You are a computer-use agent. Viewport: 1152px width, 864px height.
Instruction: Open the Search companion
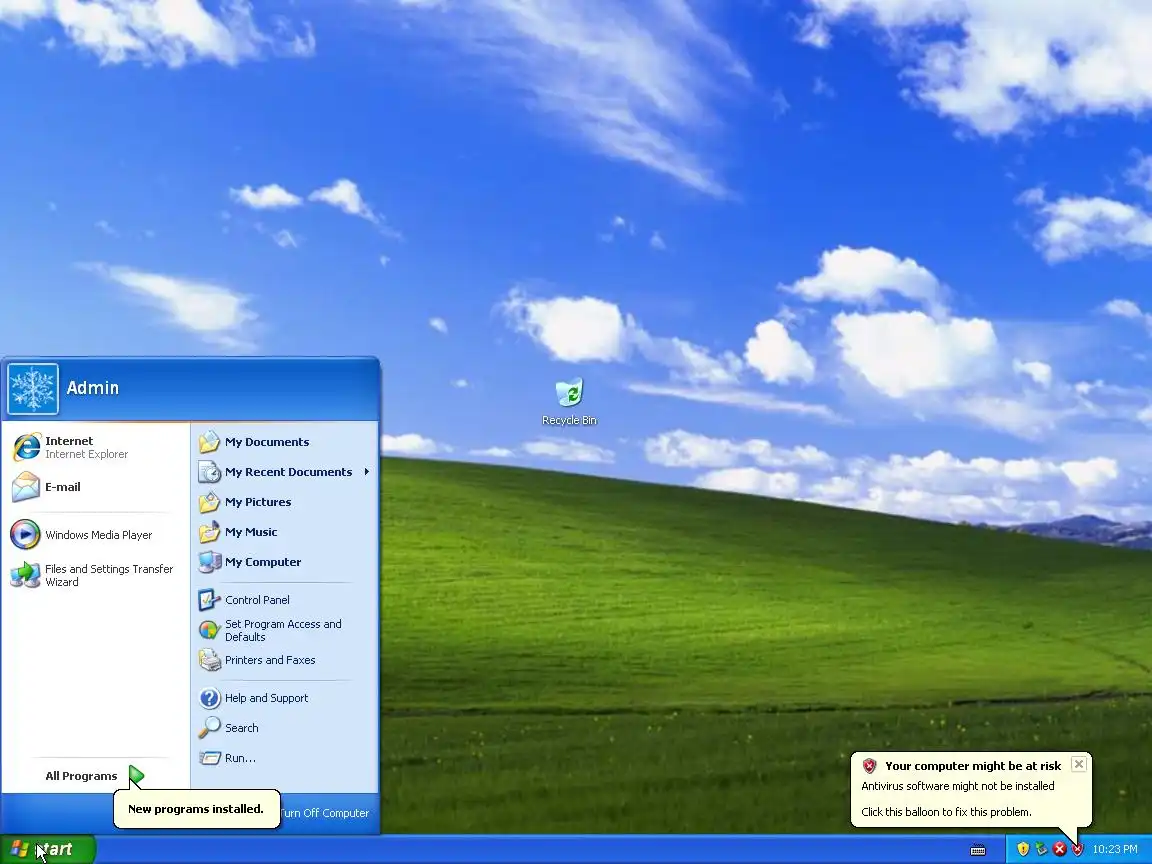click(284, 728)
